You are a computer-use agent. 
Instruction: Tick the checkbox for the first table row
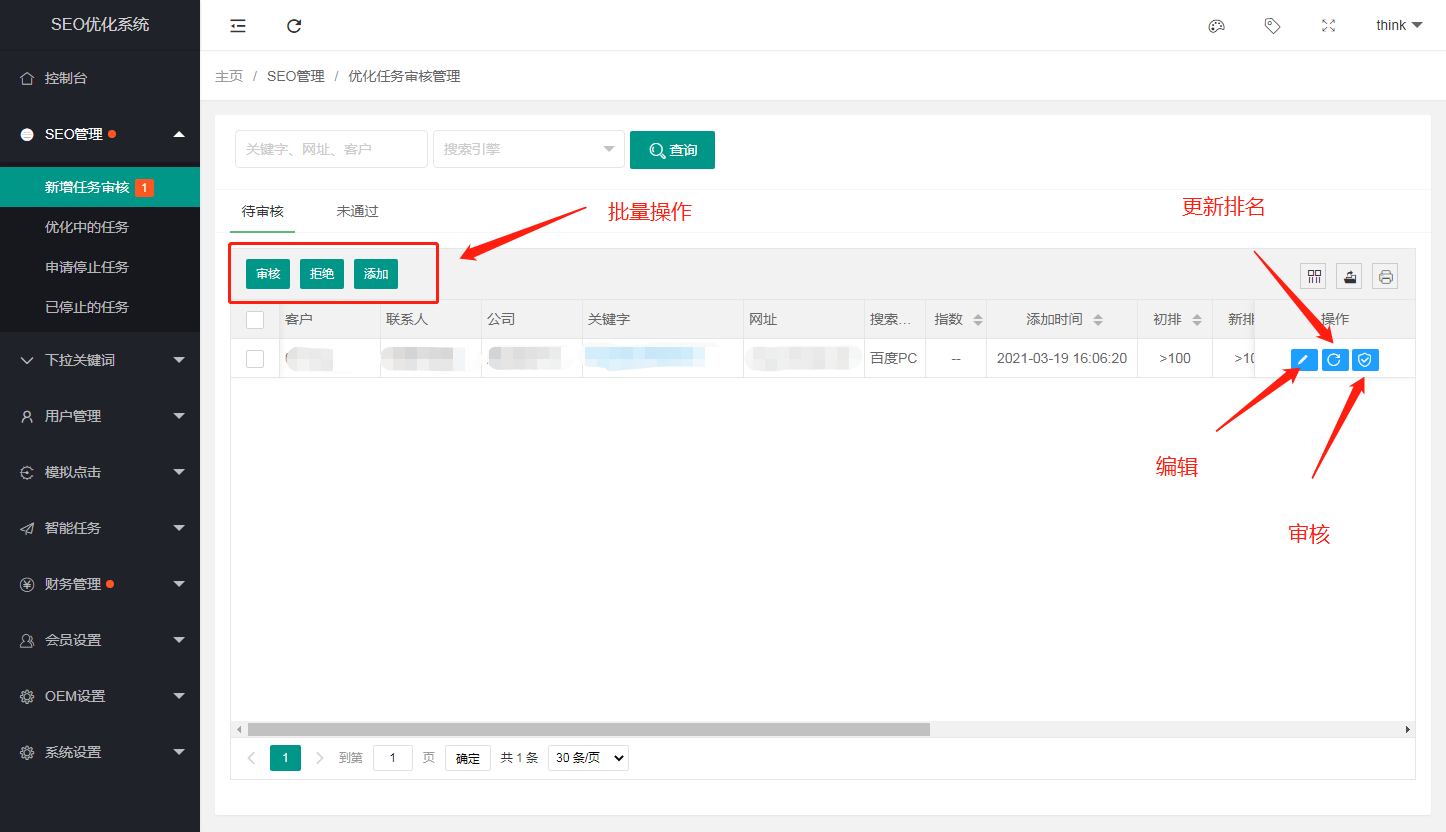pyautogui.click(x=255, y=359)
